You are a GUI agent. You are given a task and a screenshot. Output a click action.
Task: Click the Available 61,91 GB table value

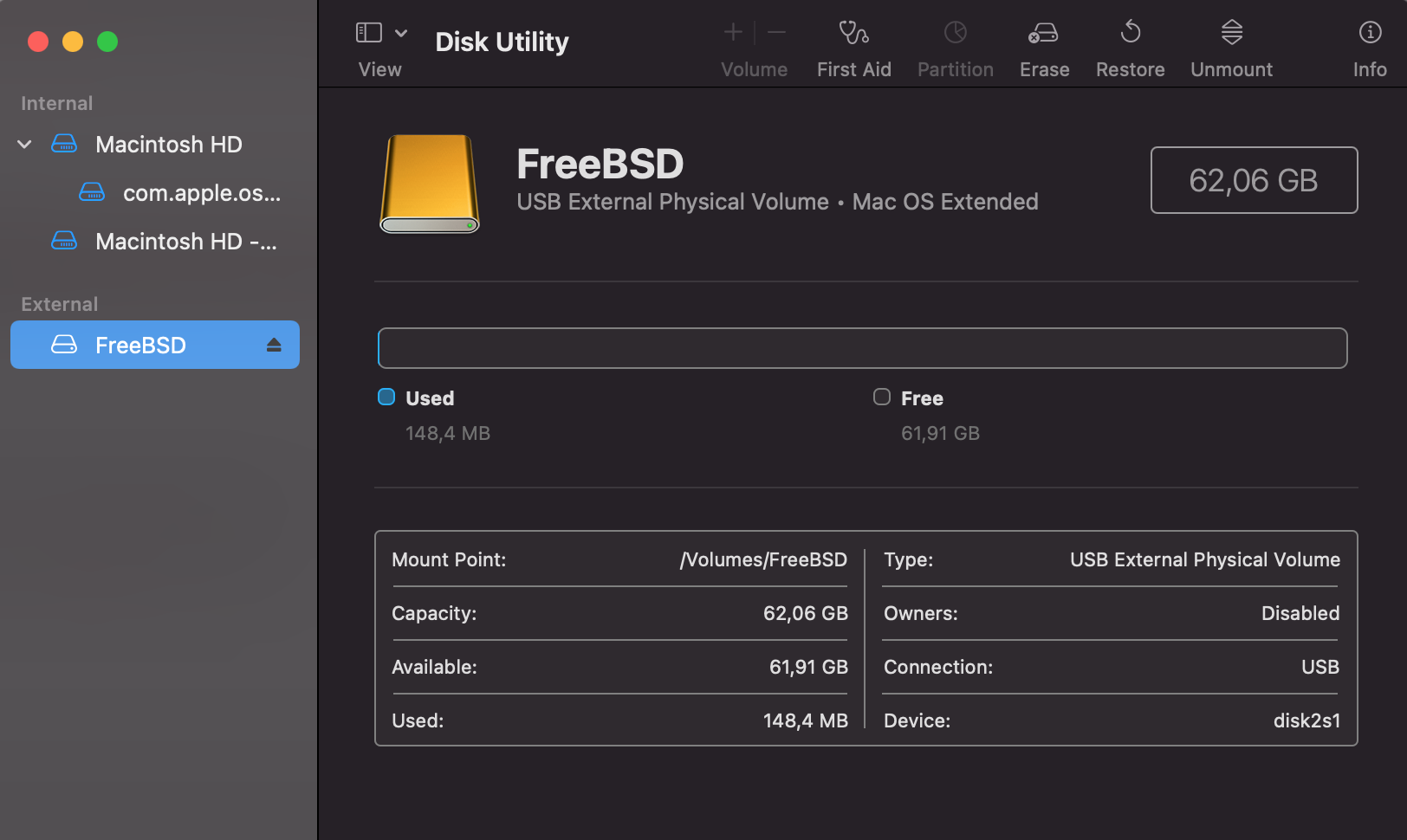(x=808, y=668)
